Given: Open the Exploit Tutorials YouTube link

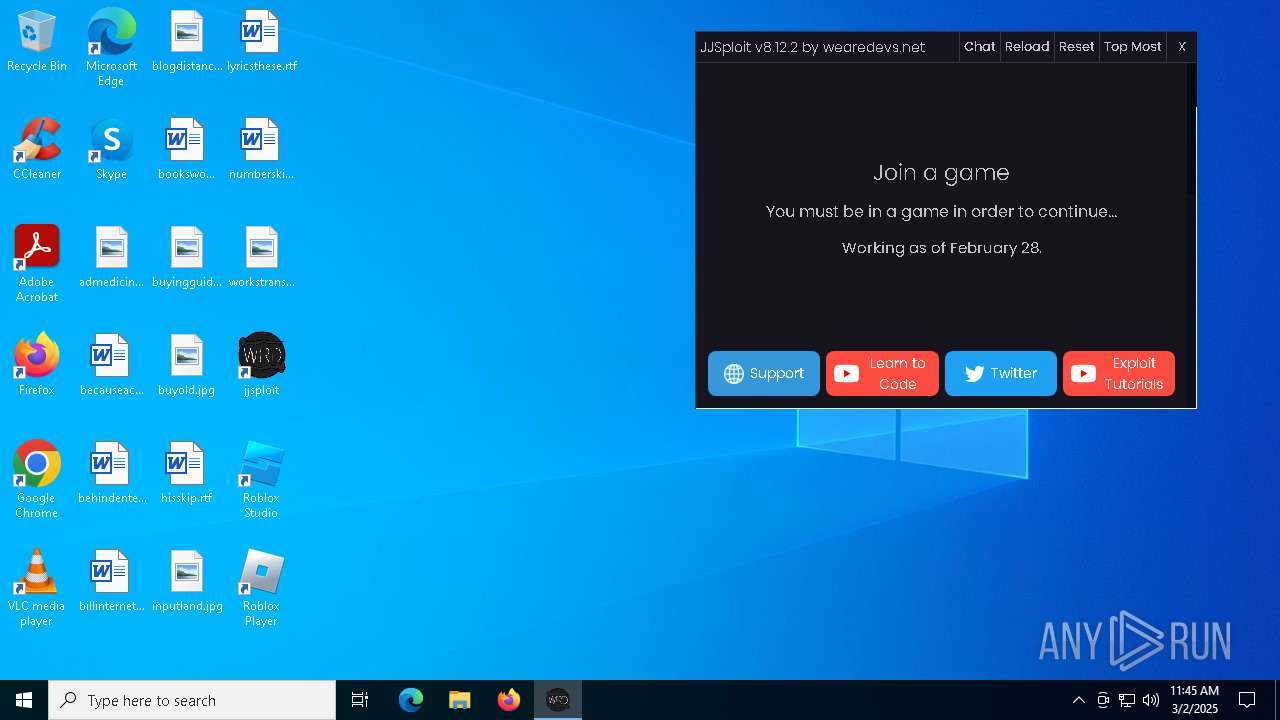Looking at the screenshot, I should point(1119,373).
